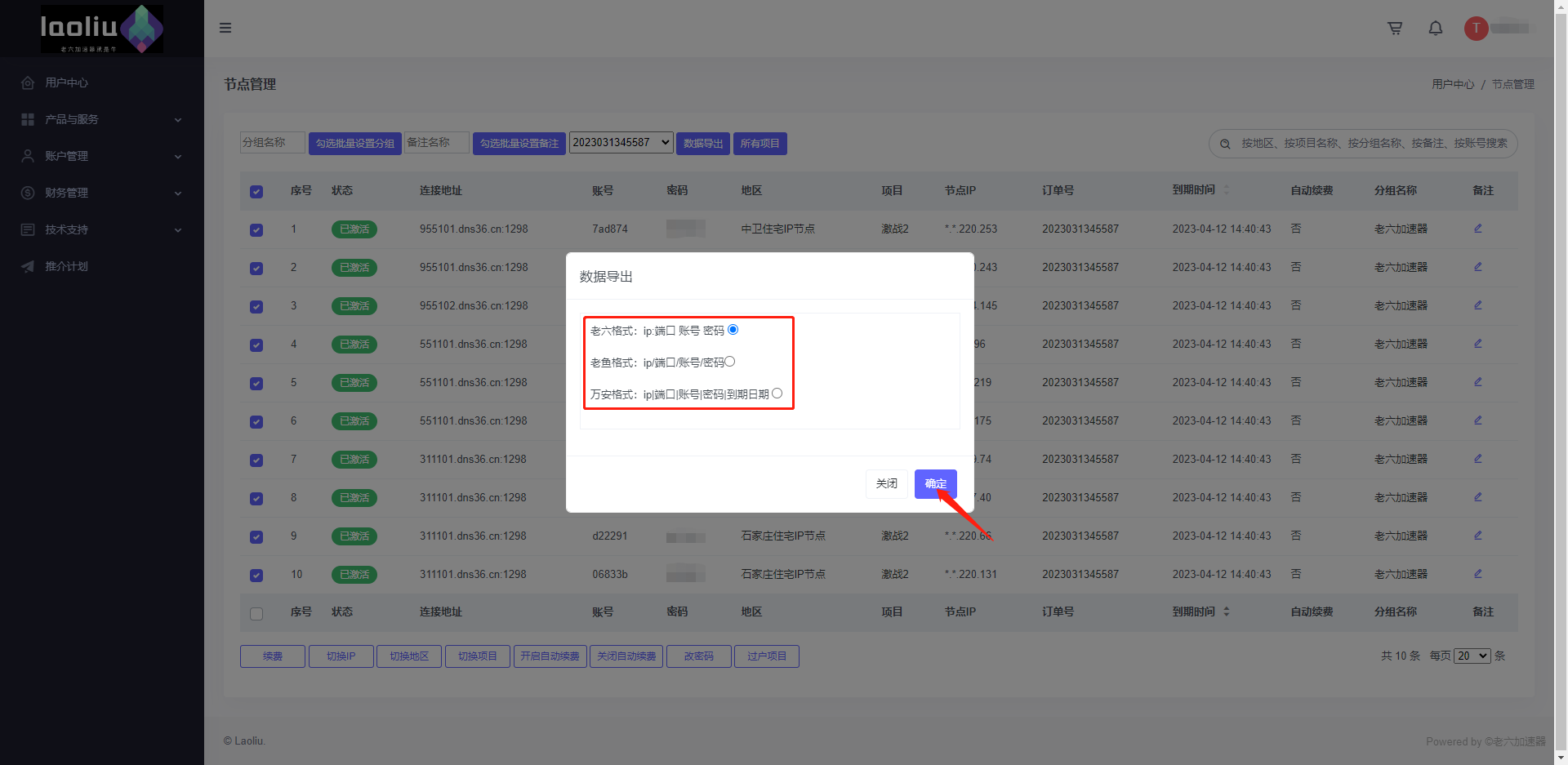Click the edit note icon in row 10
Viewport: 1568px width, 765px height.
(x=1477, y=574)
